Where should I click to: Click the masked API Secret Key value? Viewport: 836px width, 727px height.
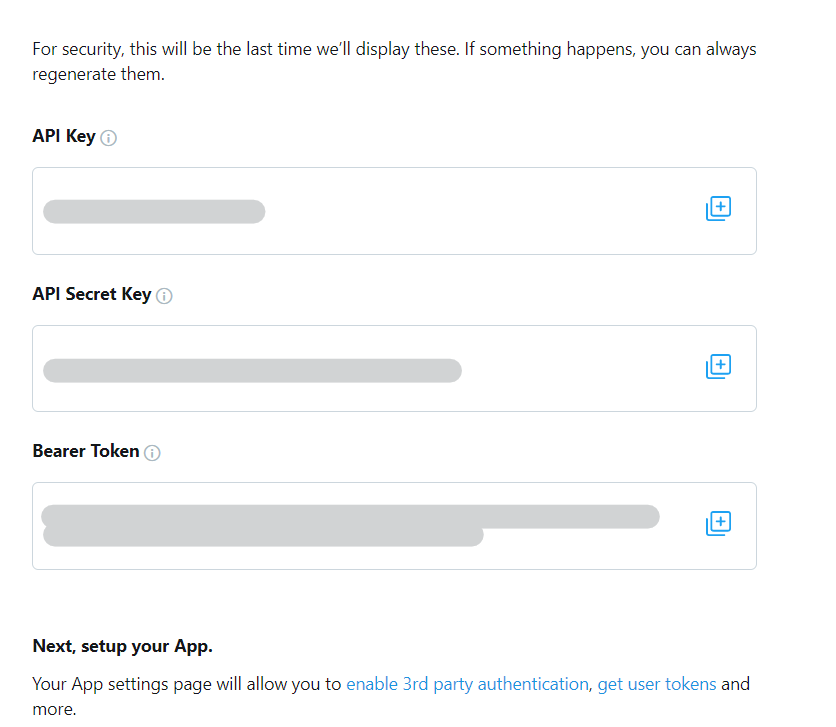click(x=252, y=370)
